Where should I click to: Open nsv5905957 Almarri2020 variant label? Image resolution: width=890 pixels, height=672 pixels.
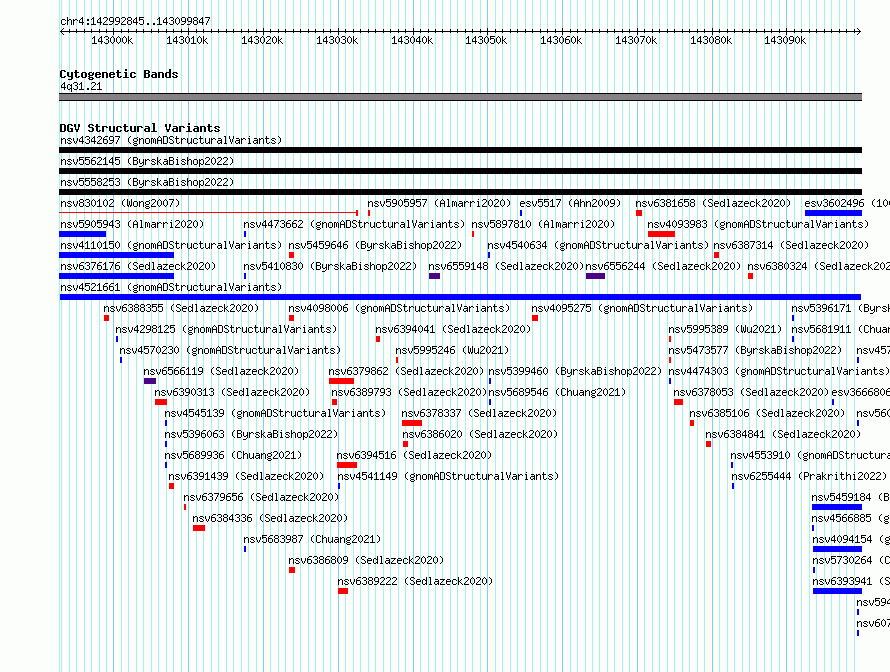[x=439, y=203]
